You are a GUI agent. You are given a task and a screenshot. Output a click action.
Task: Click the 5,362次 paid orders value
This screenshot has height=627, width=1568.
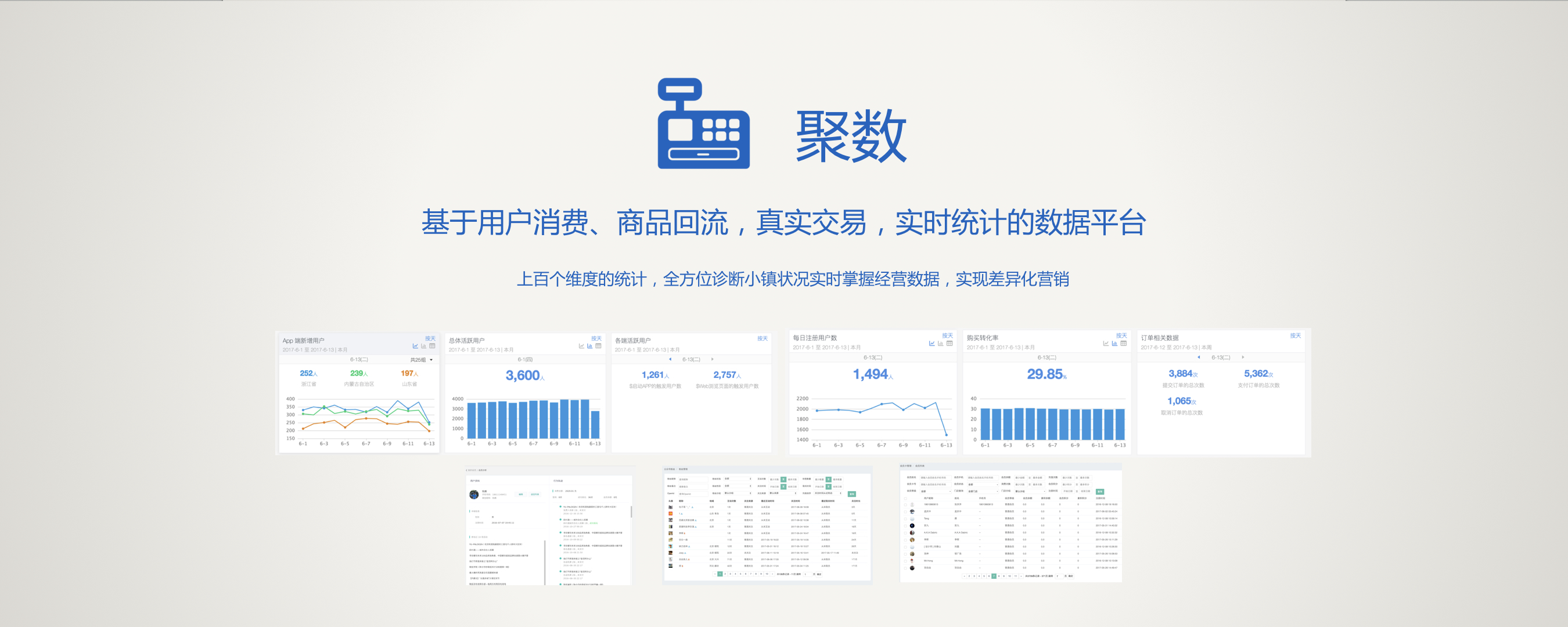(1259, 374)
